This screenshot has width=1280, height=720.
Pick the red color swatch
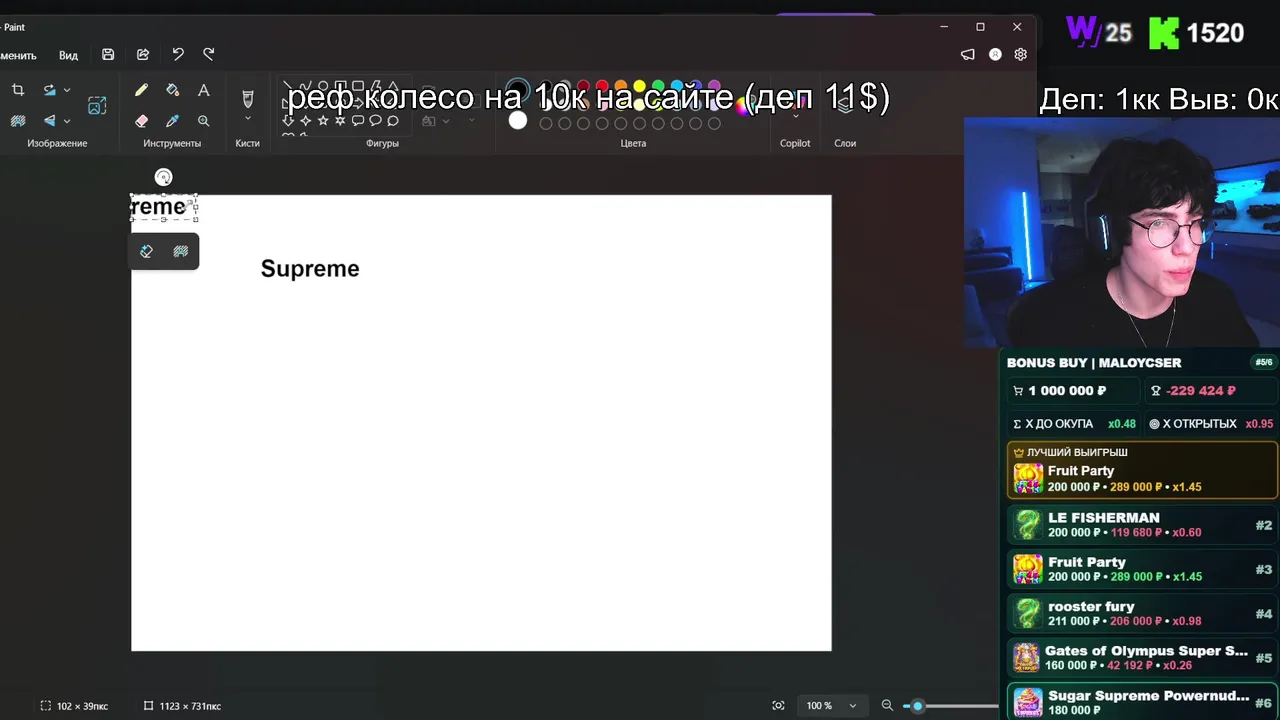pyautogui.click(x=602, y=88)
